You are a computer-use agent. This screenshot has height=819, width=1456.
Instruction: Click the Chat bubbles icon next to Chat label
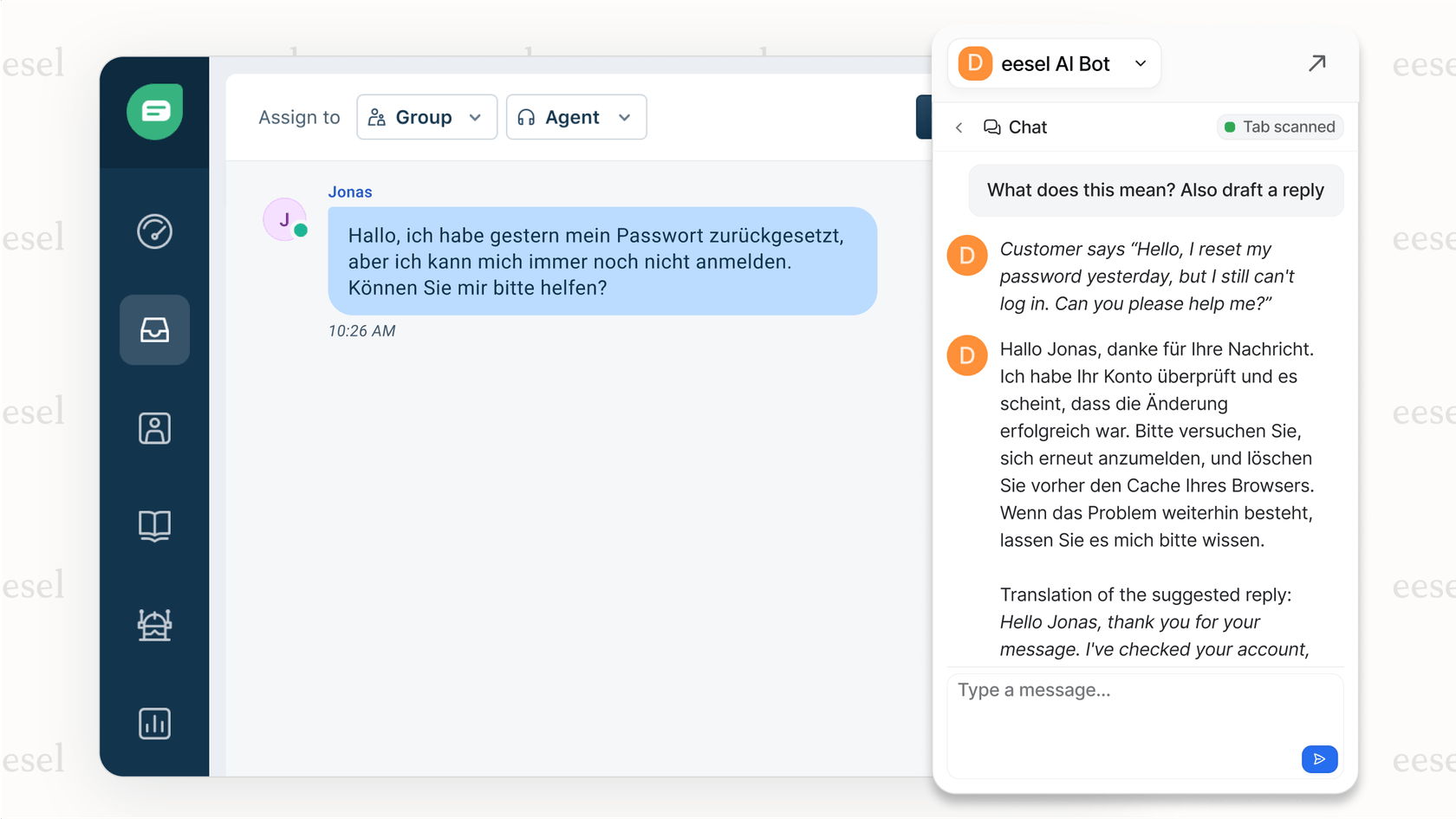coord(991,127)
